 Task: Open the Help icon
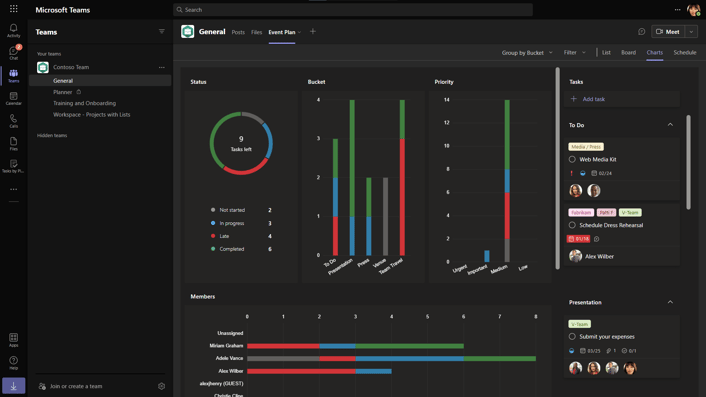(x=14, y=363)
